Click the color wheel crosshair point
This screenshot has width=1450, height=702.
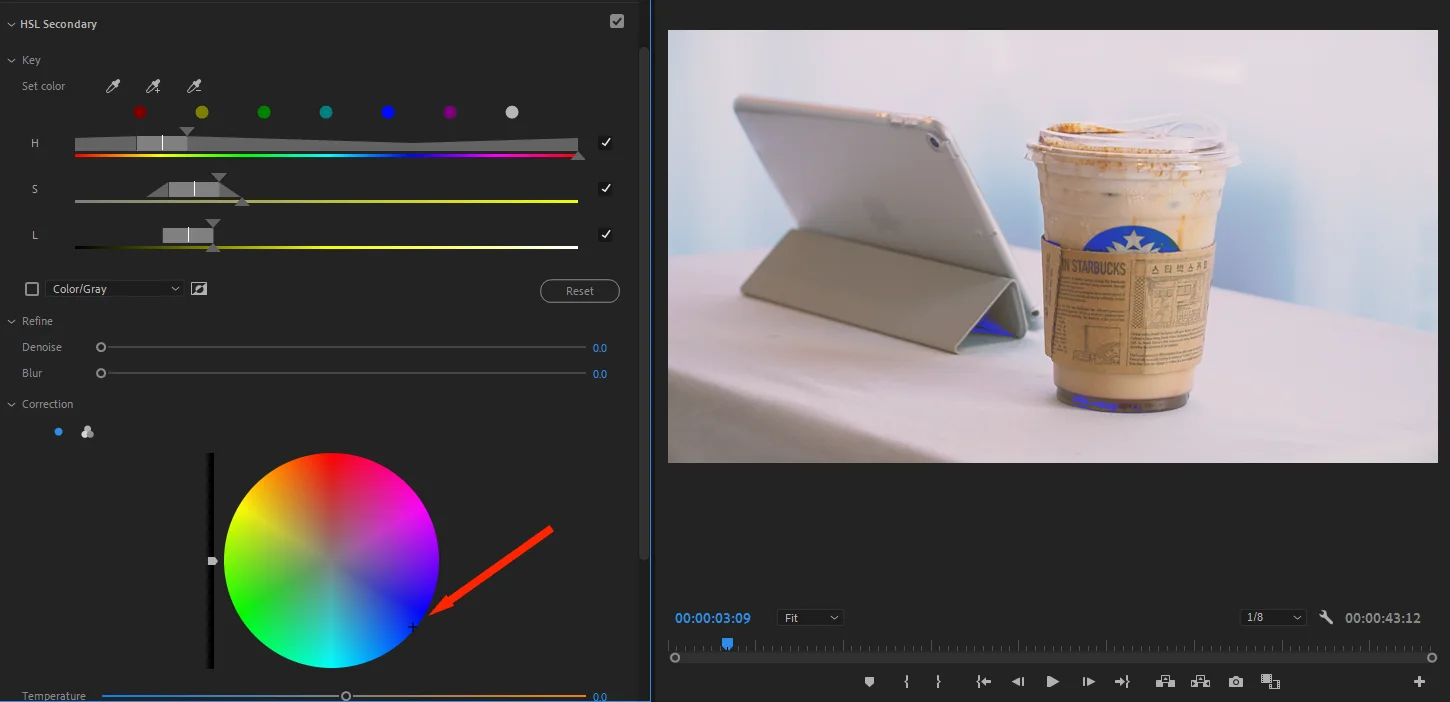coord(413,628)
